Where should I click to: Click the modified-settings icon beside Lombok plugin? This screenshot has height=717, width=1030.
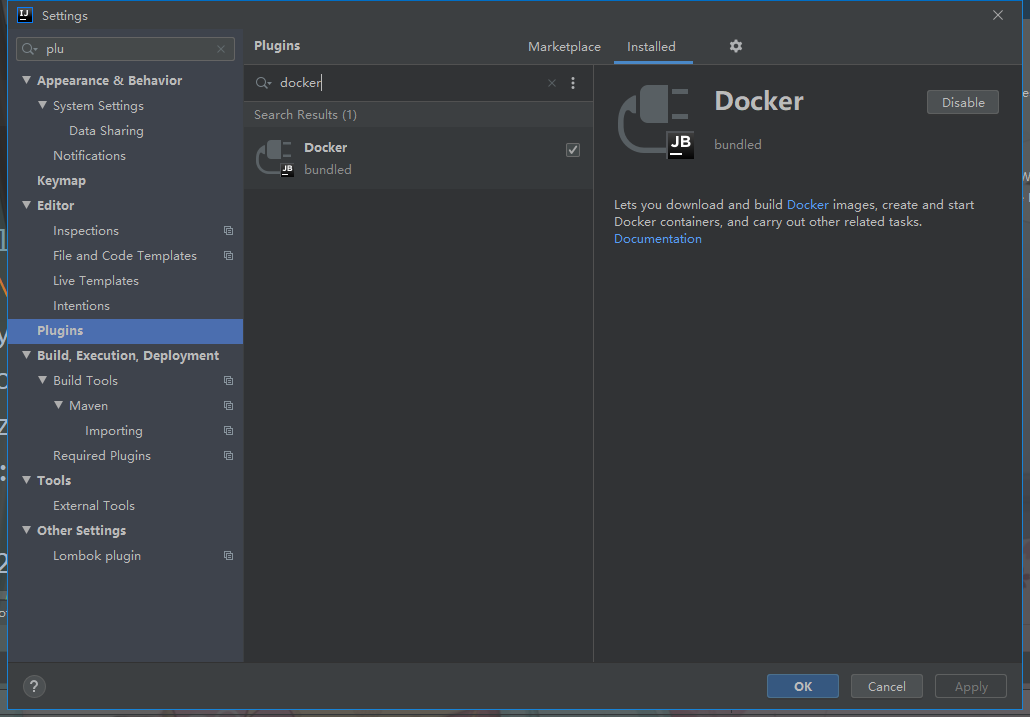pyautogui.click(x=228, y=555)
